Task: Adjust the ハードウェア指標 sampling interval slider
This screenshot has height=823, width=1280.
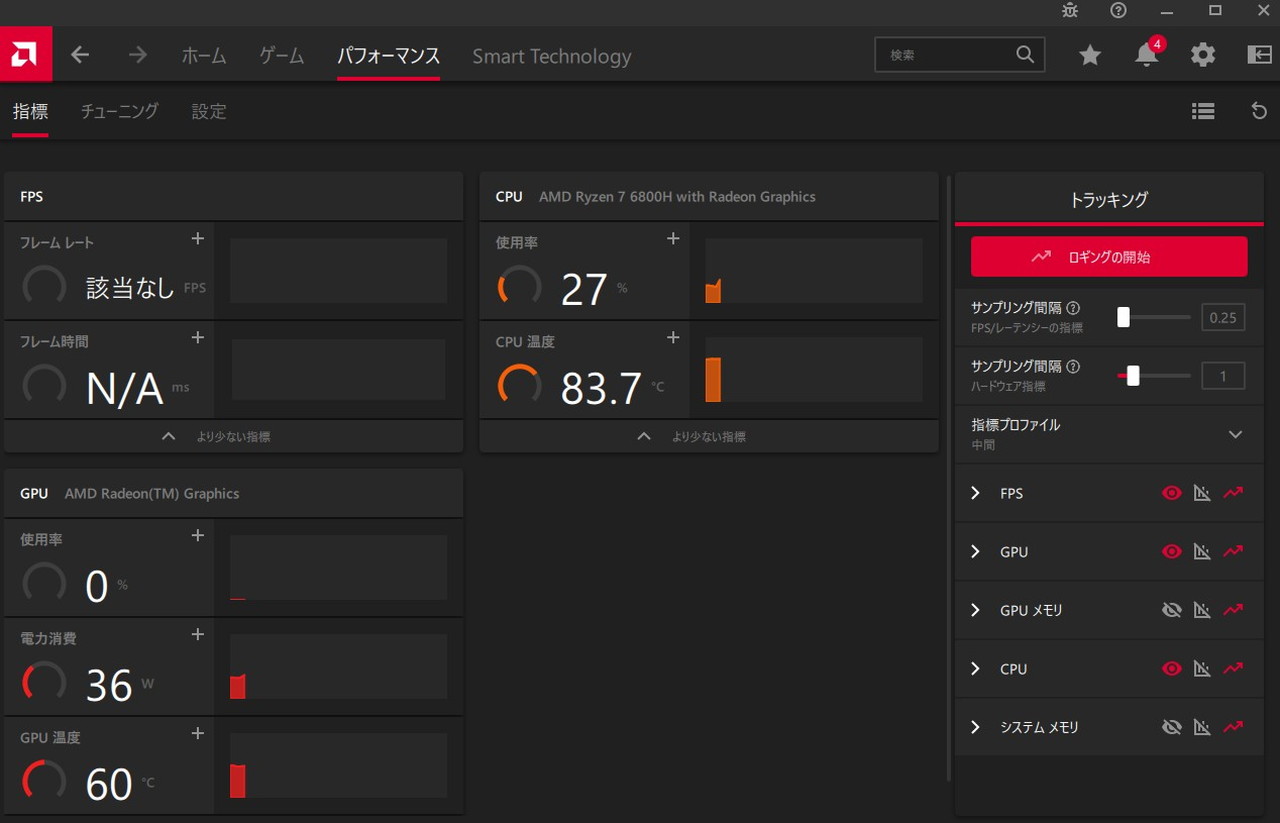Action: click(x=1133, y=376)
